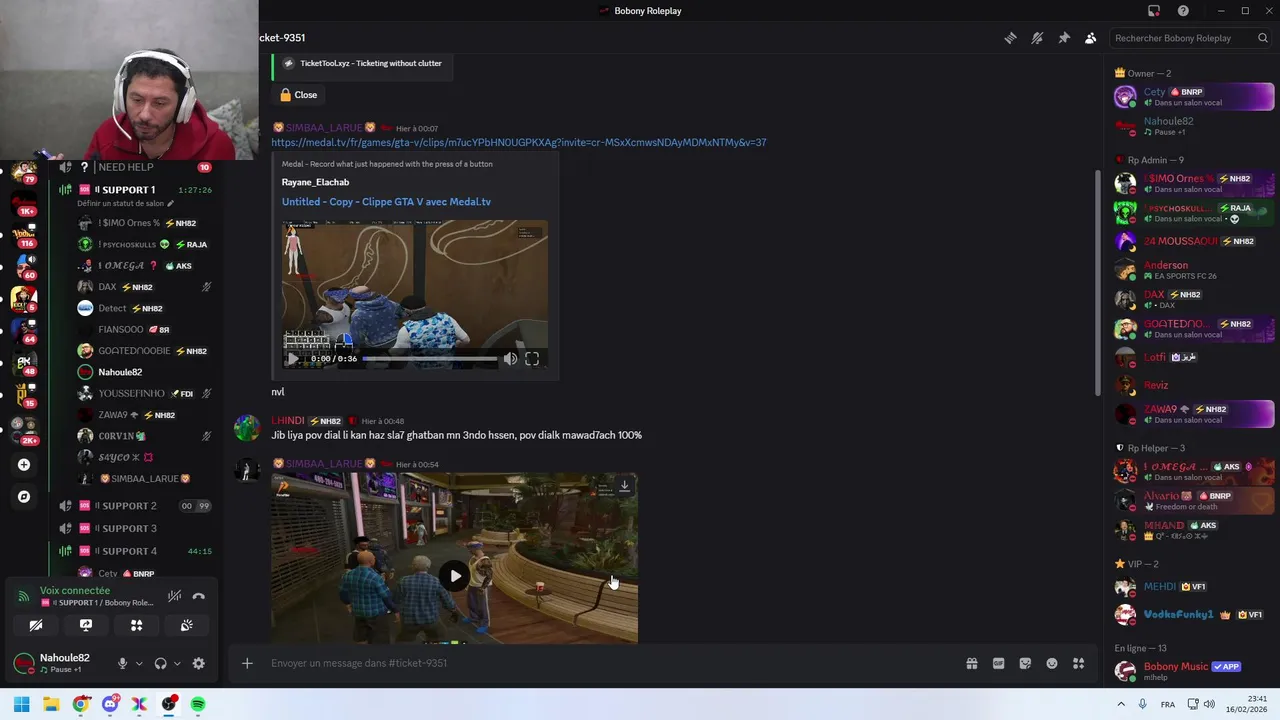1280x720 pixels.
Task: Open the sticker picker
Action: pyautogui.click(x=1025, y=663)
